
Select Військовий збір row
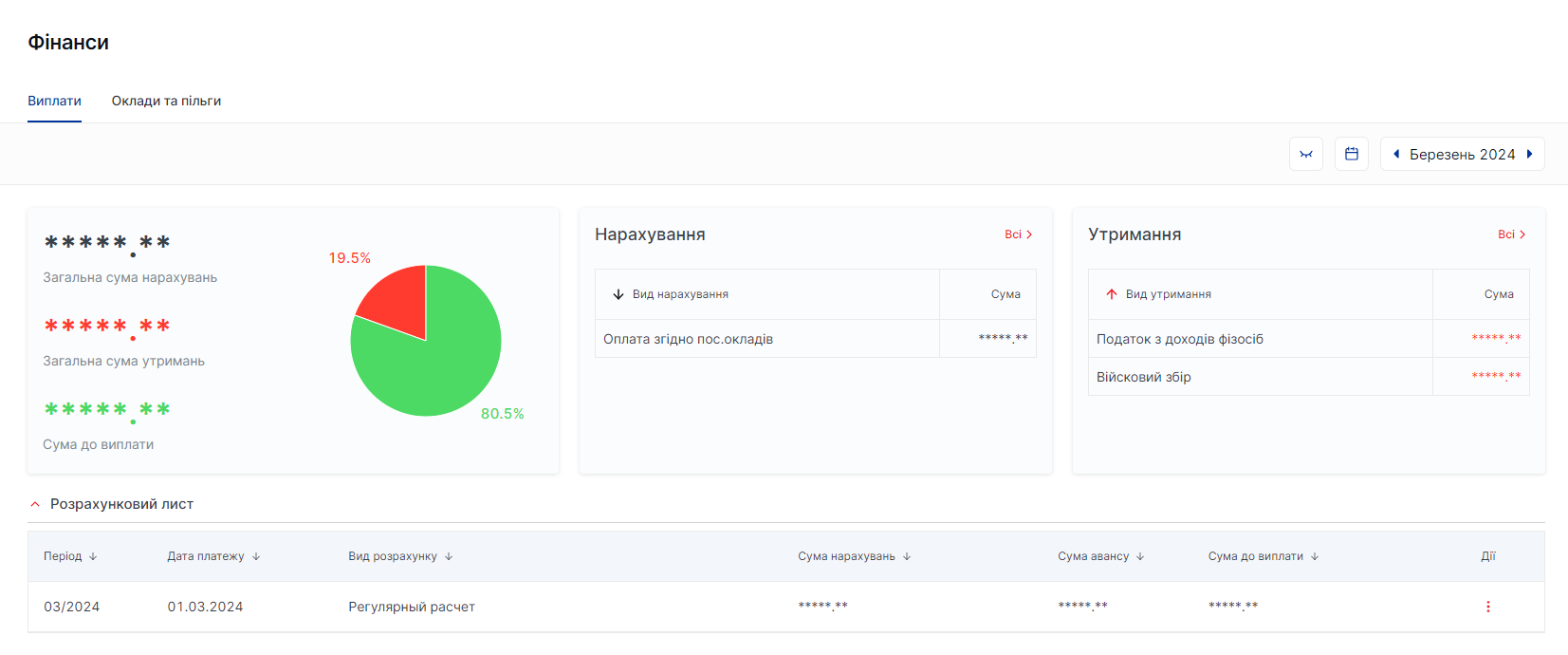click(1309, 377)
